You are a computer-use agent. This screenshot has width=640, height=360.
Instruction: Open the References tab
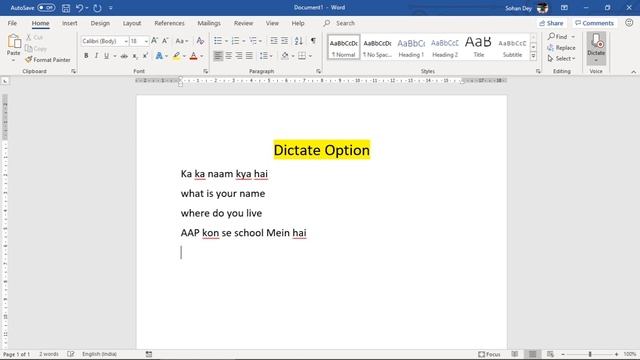point(169,23)
